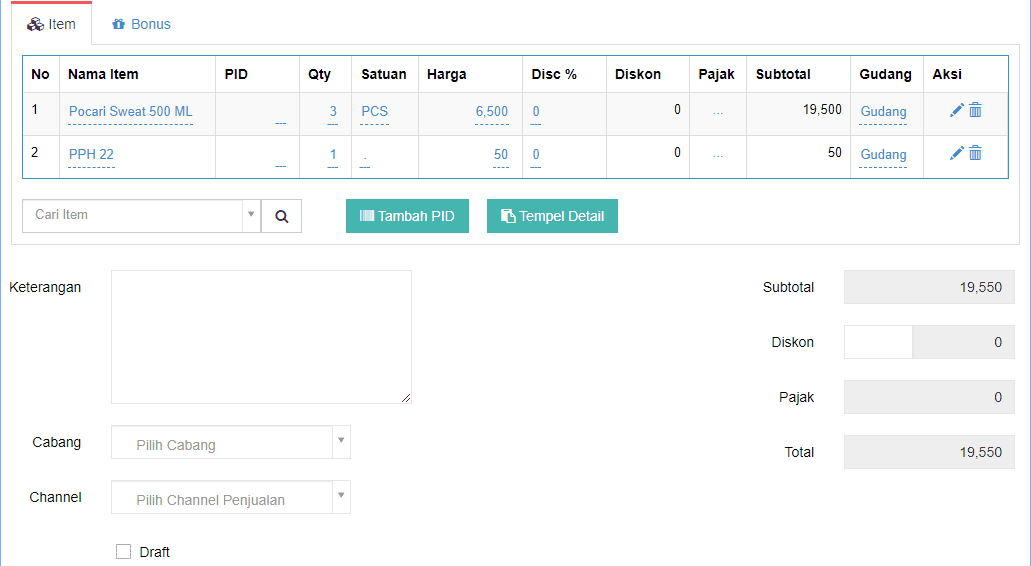Edit price 6,500 for Pocari Sweat
Screen dimensions: 1031x566
492,112
